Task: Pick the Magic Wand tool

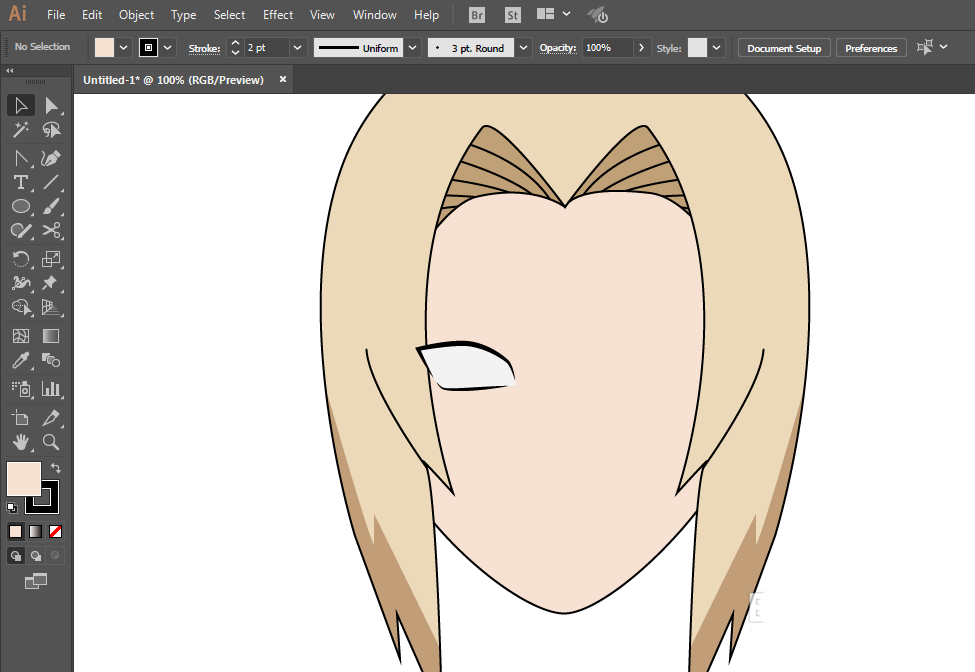Action: (21, 130)
